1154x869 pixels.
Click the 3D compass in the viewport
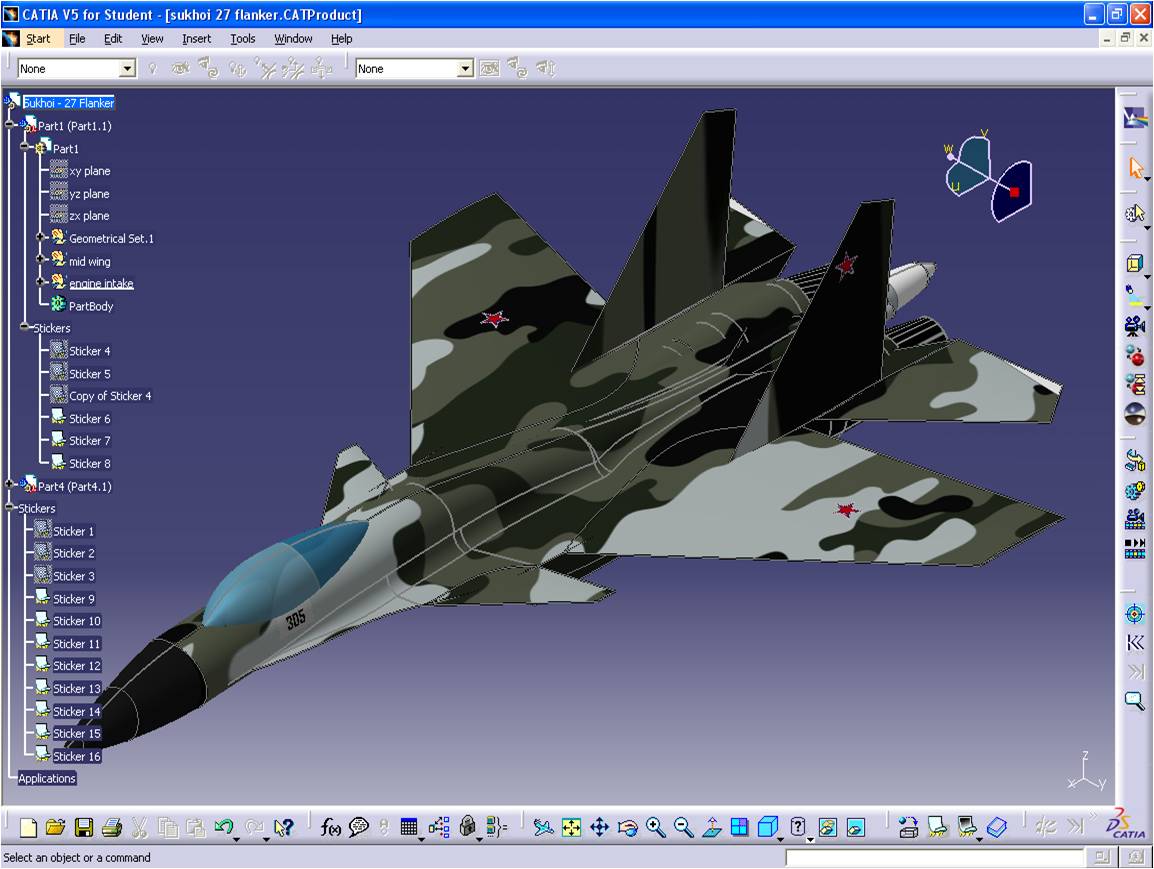pos(988,177)
